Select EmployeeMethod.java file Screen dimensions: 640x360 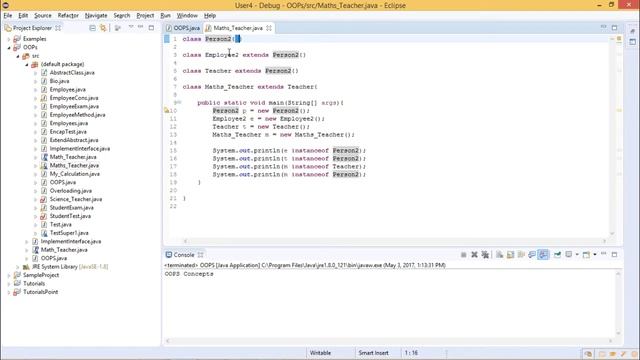click(78, 115)
